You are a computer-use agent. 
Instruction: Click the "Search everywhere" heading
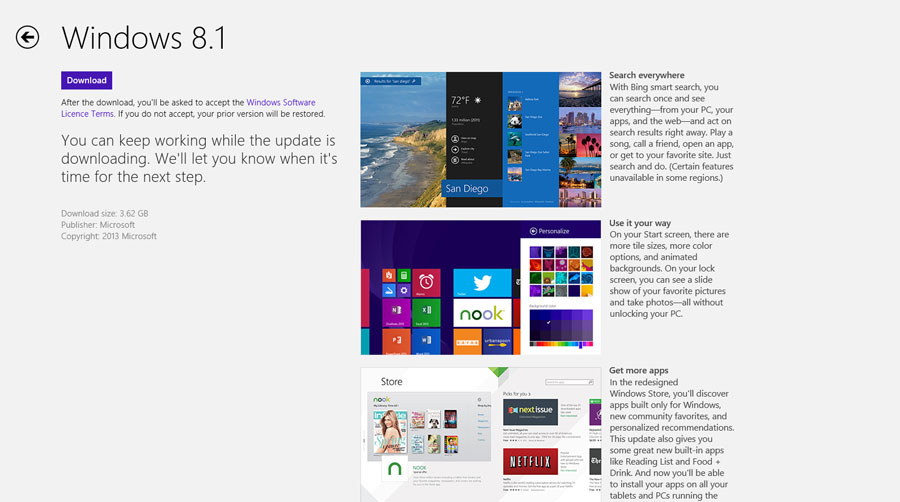tap(647, 75)
